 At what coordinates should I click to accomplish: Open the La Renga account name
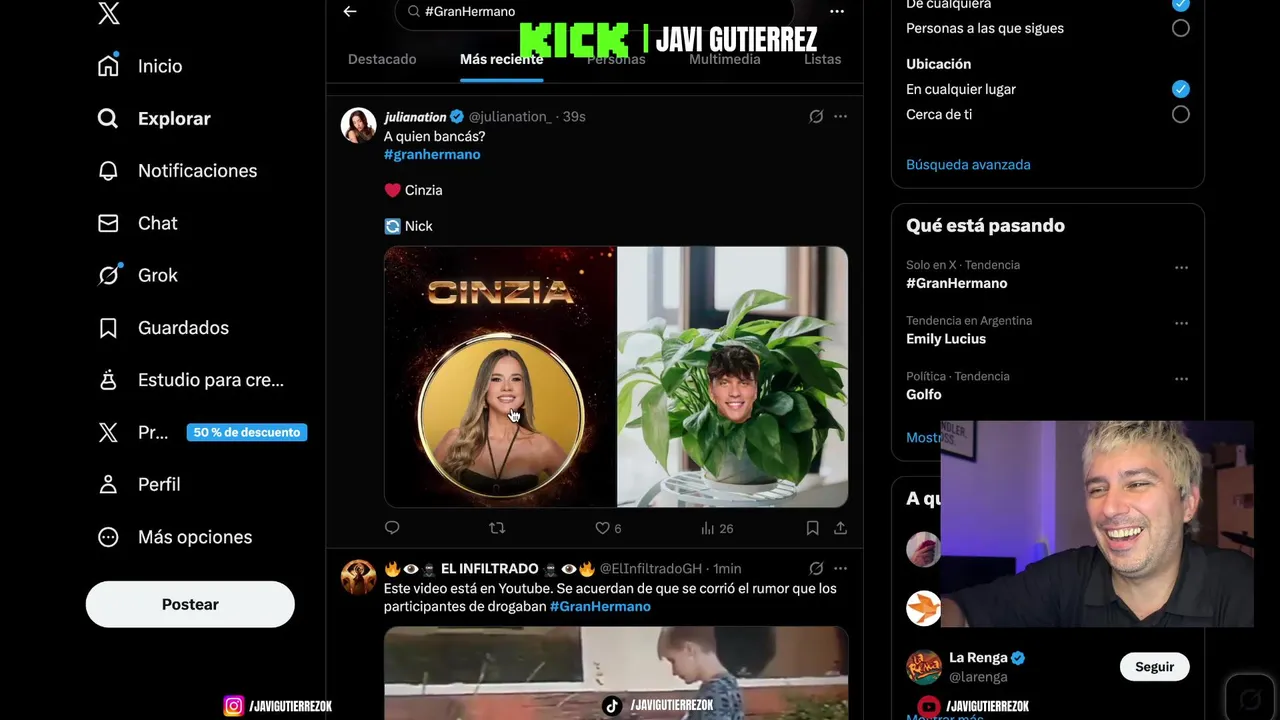click(978, 657)
